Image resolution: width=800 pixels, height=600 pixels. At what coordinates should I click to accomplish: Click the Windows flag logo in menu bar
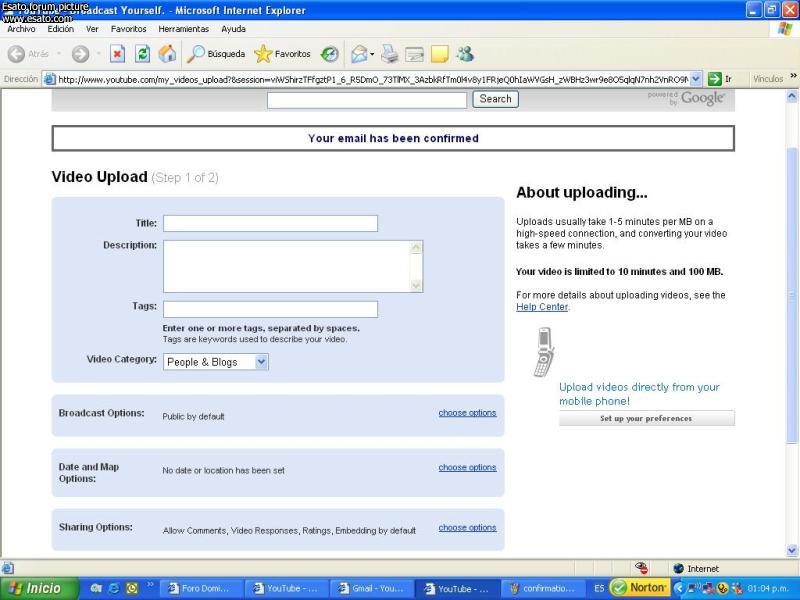tap(785, 29)
